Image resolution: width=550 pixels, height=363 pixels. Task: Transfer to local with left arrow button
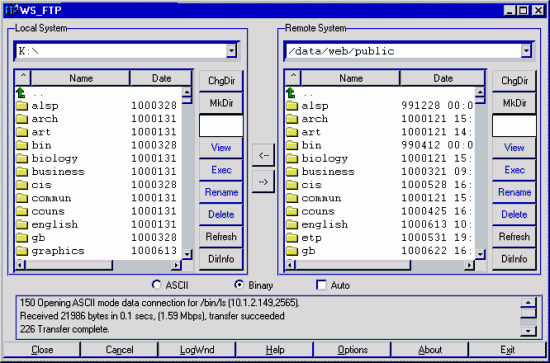coord(263,155)
